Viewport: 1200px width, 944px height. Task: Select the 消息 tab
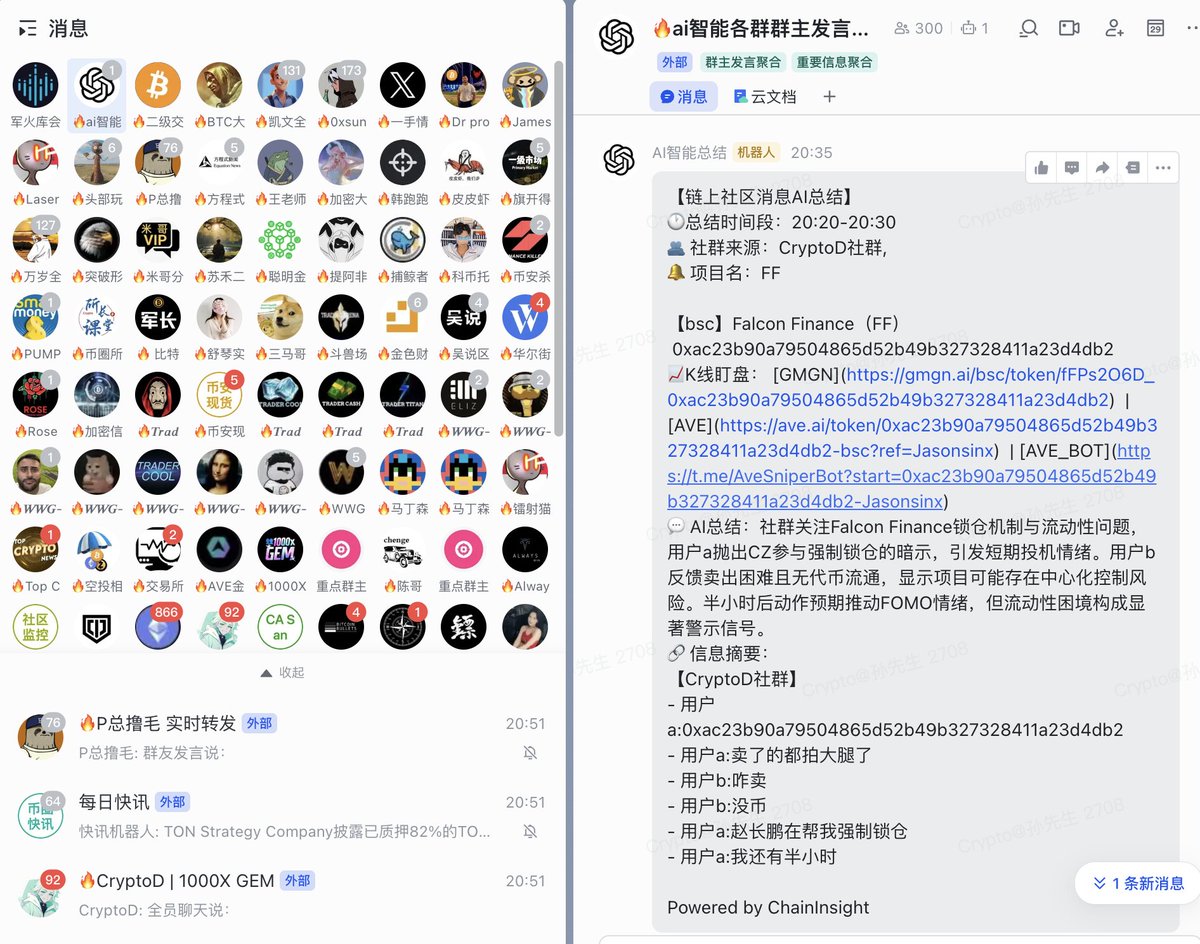click(x=684, y=96)
